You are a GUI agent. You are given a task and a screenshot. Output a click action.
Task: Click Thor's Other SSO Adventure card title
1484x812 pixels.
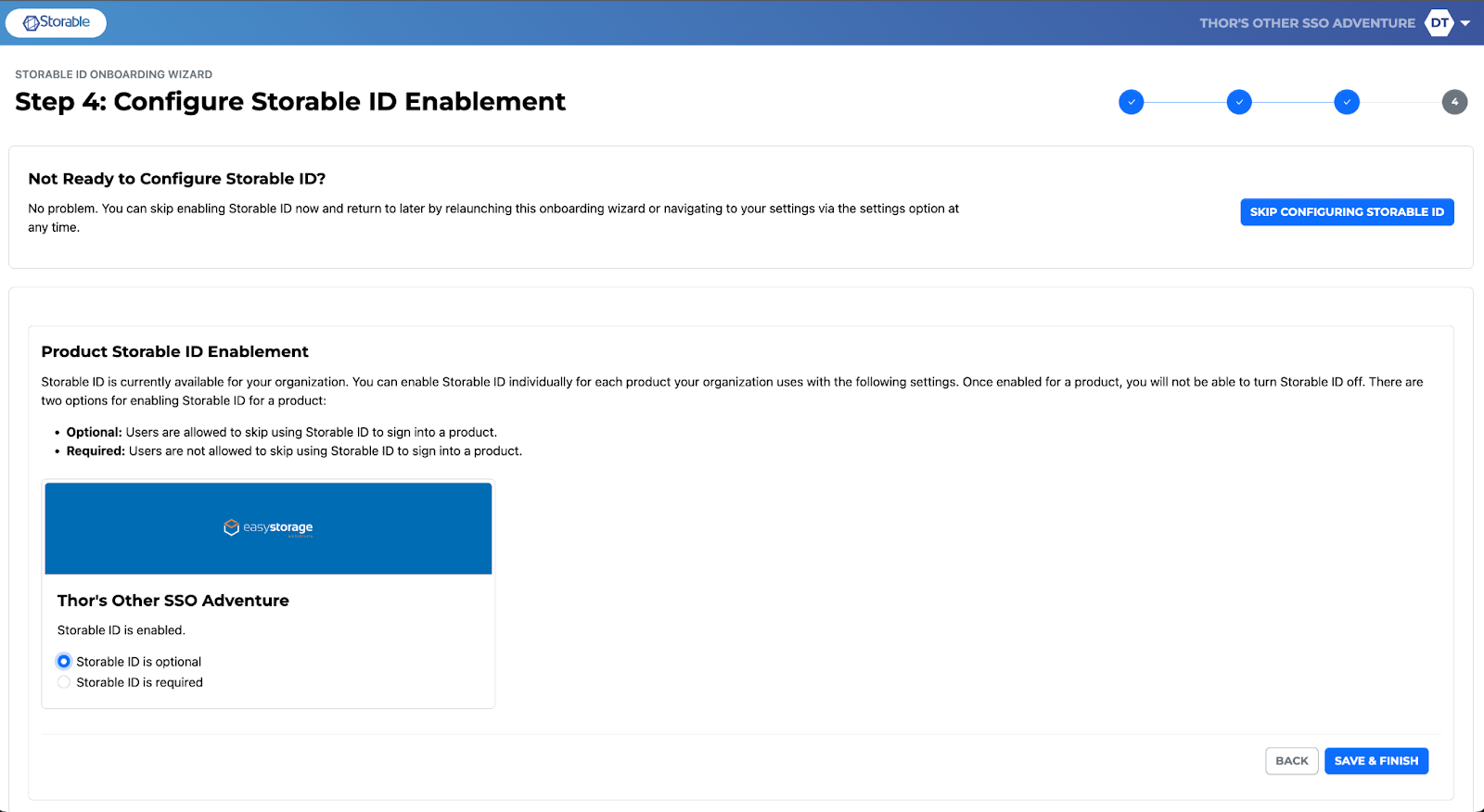pos(173,601)
